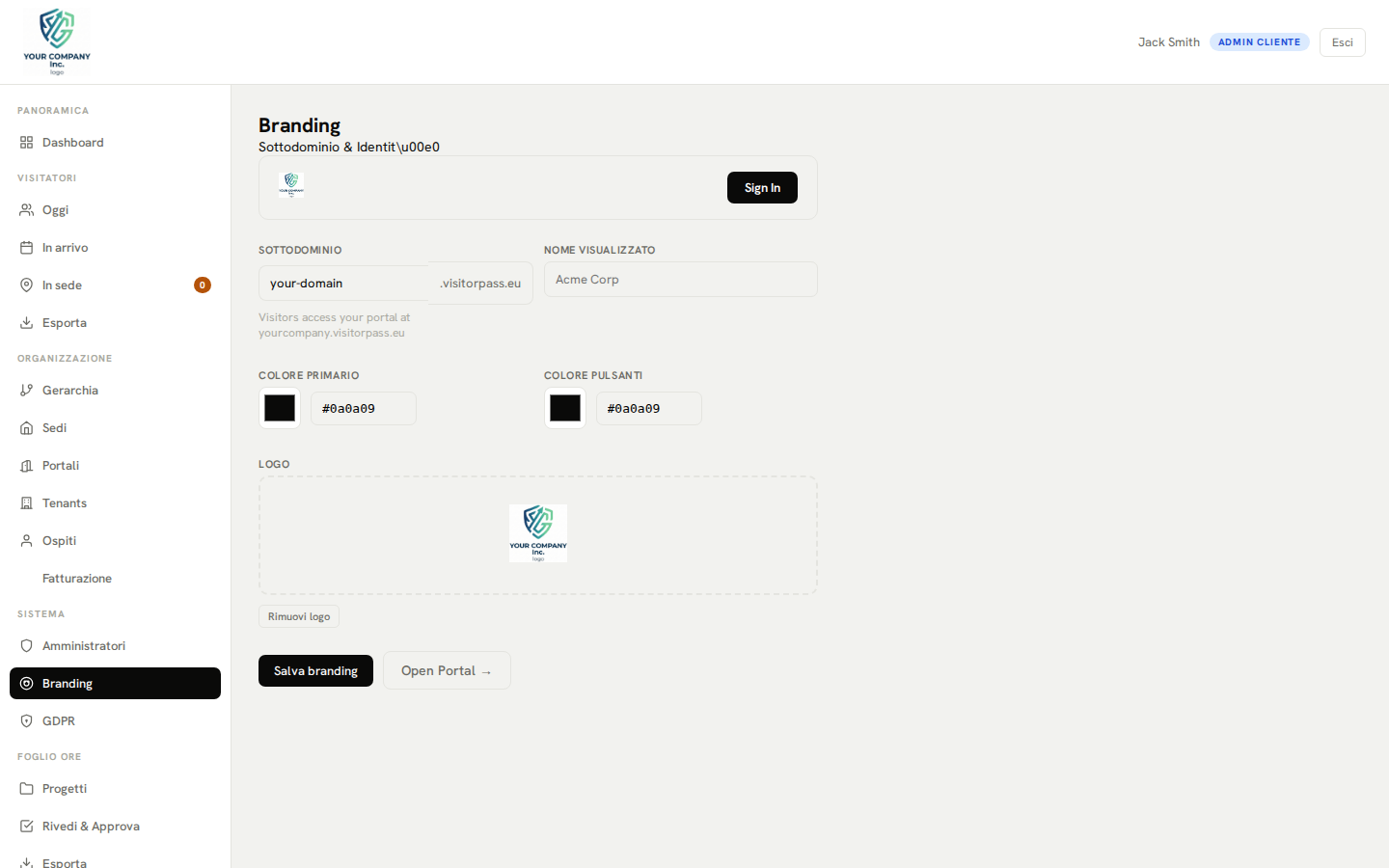
Task: Click the Rivedi & Approva checkbox icon
Action: click(x=26, y=827)
